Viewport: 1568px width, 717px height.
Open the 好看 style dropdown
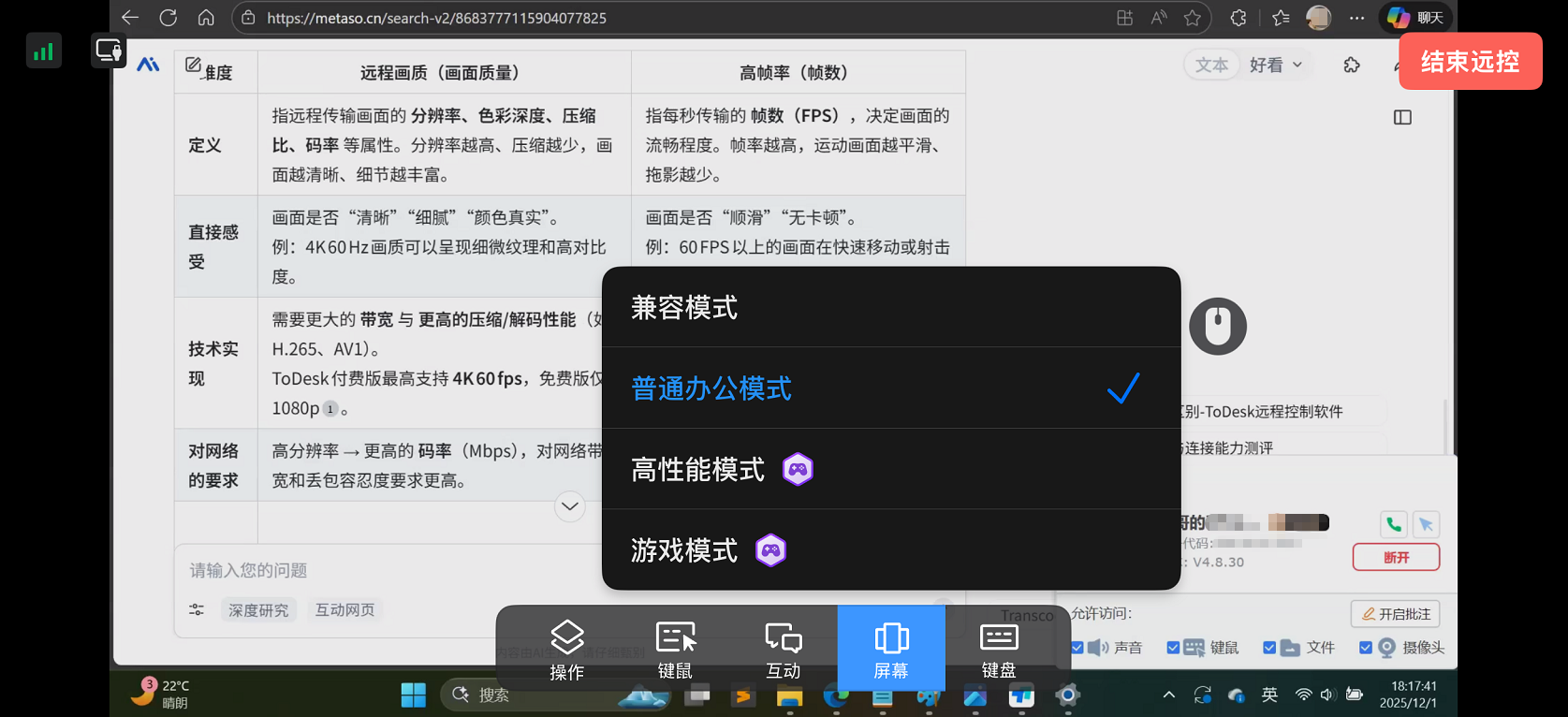(1276, 65)
